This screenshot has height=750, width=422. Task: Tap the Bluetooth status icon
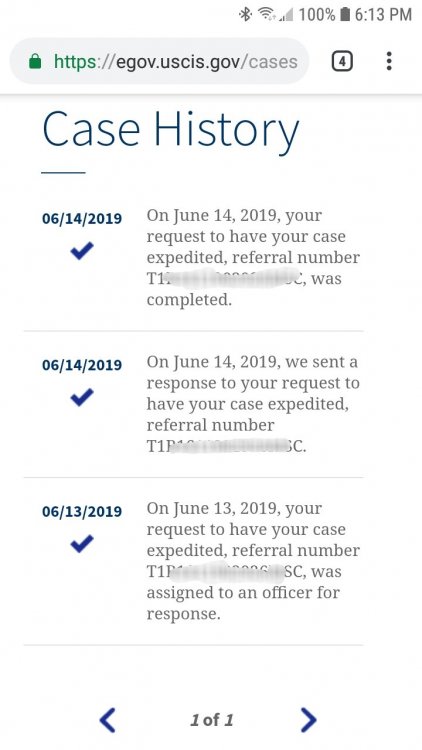(x=245, y=14)
